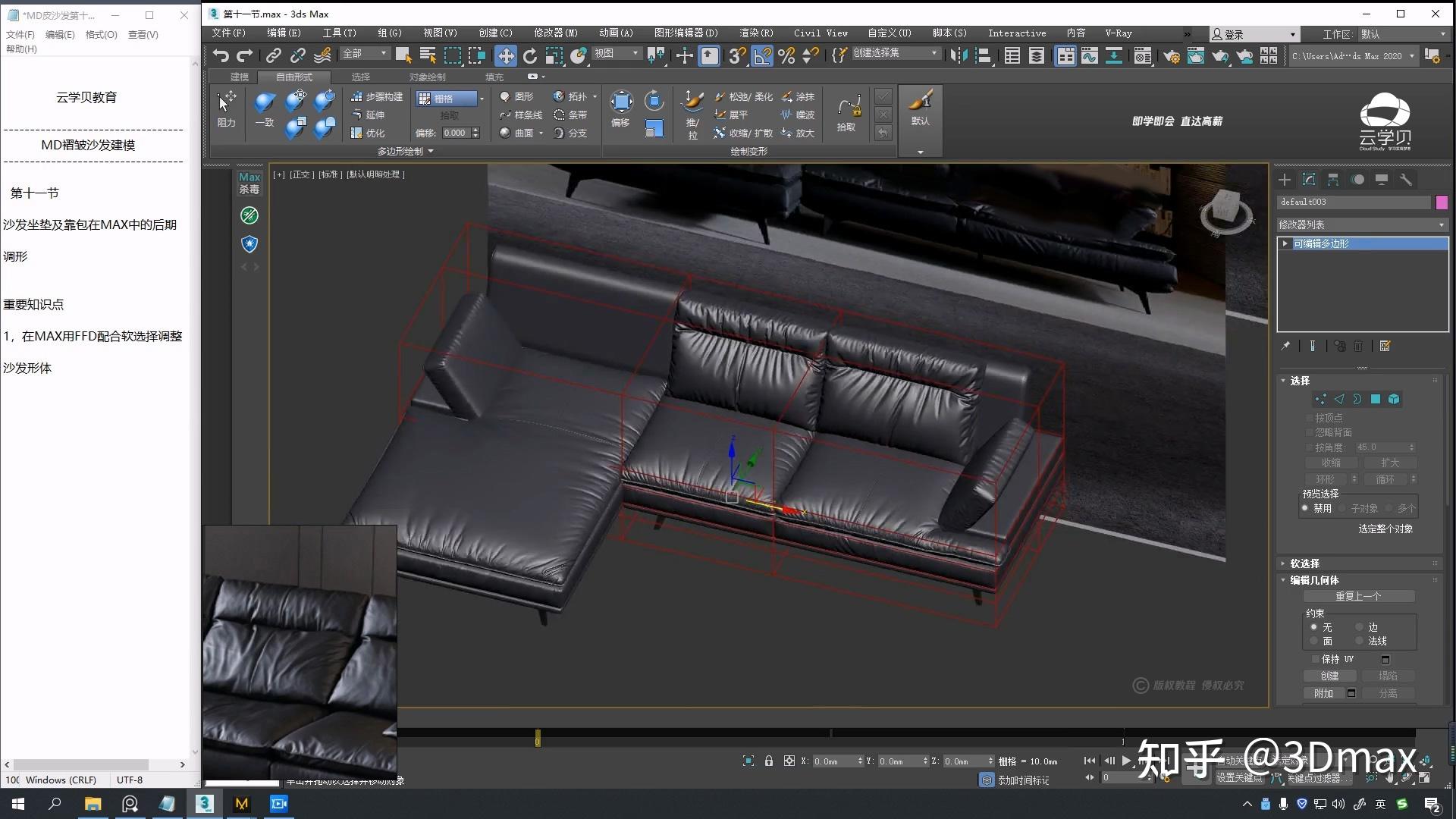This screenshot has width=1456, height=819.
Task: Enable the 忽略背面 checkbox
Action: coord(1310,432)
